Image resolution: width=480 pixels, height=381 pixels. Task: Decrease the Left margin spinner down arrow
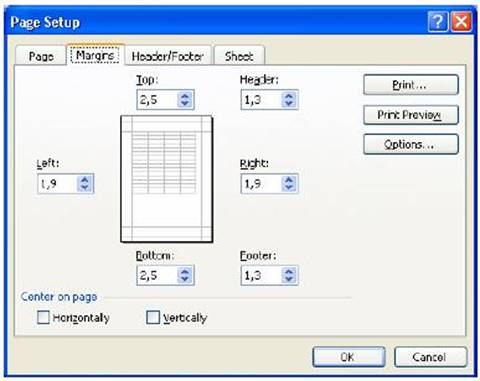click(x=85, y=188)
